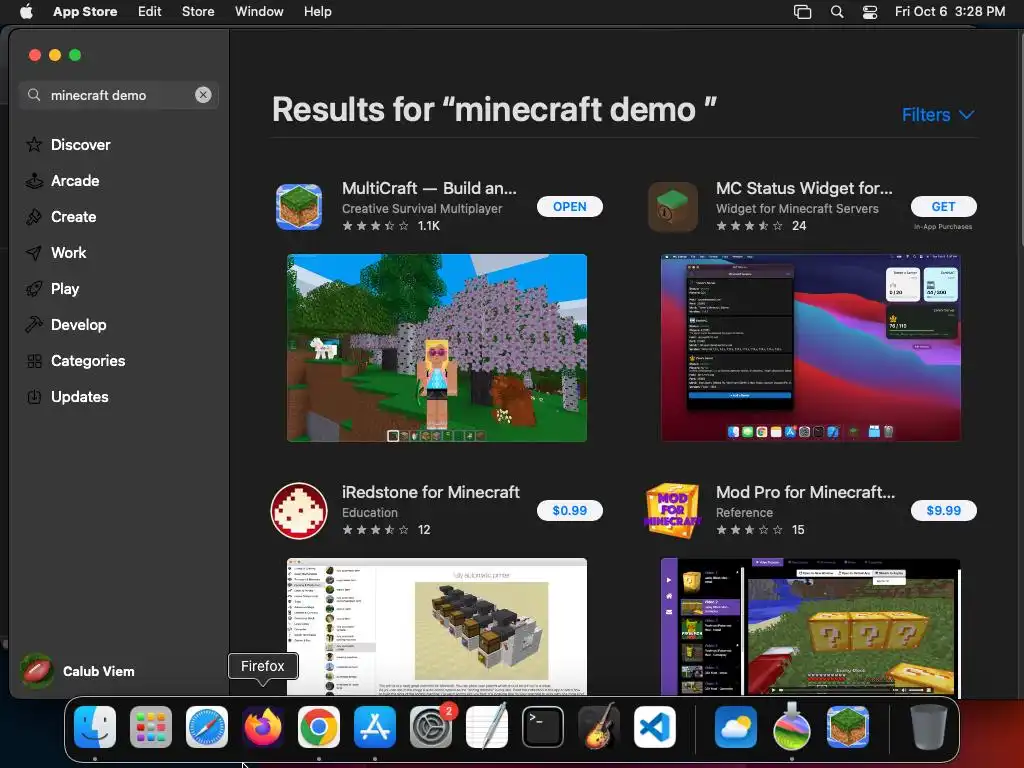
Task: Click GET for MC Status Widget
Action: coord(943,207)
